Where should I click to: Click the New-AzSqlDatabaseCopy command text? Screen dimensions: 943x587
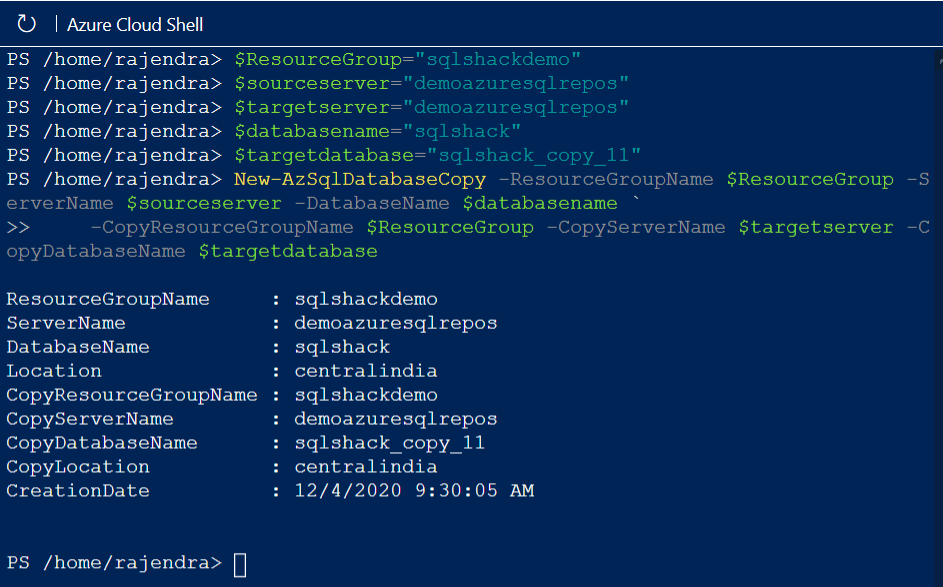point(360,180)
